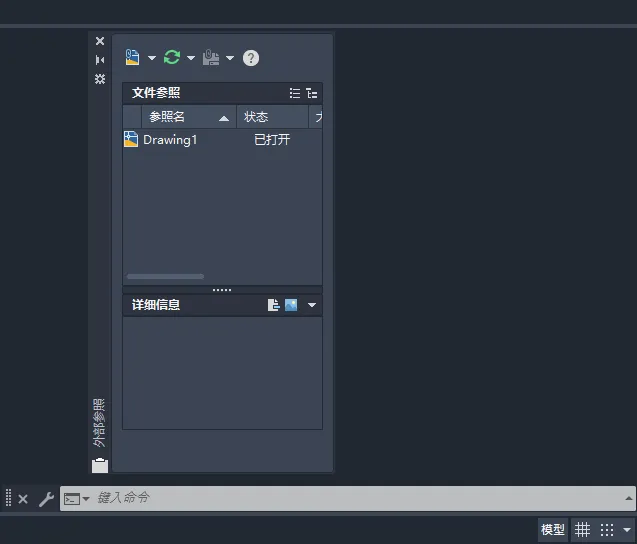Open the attach file type dropdown arrow

point(152,58)
